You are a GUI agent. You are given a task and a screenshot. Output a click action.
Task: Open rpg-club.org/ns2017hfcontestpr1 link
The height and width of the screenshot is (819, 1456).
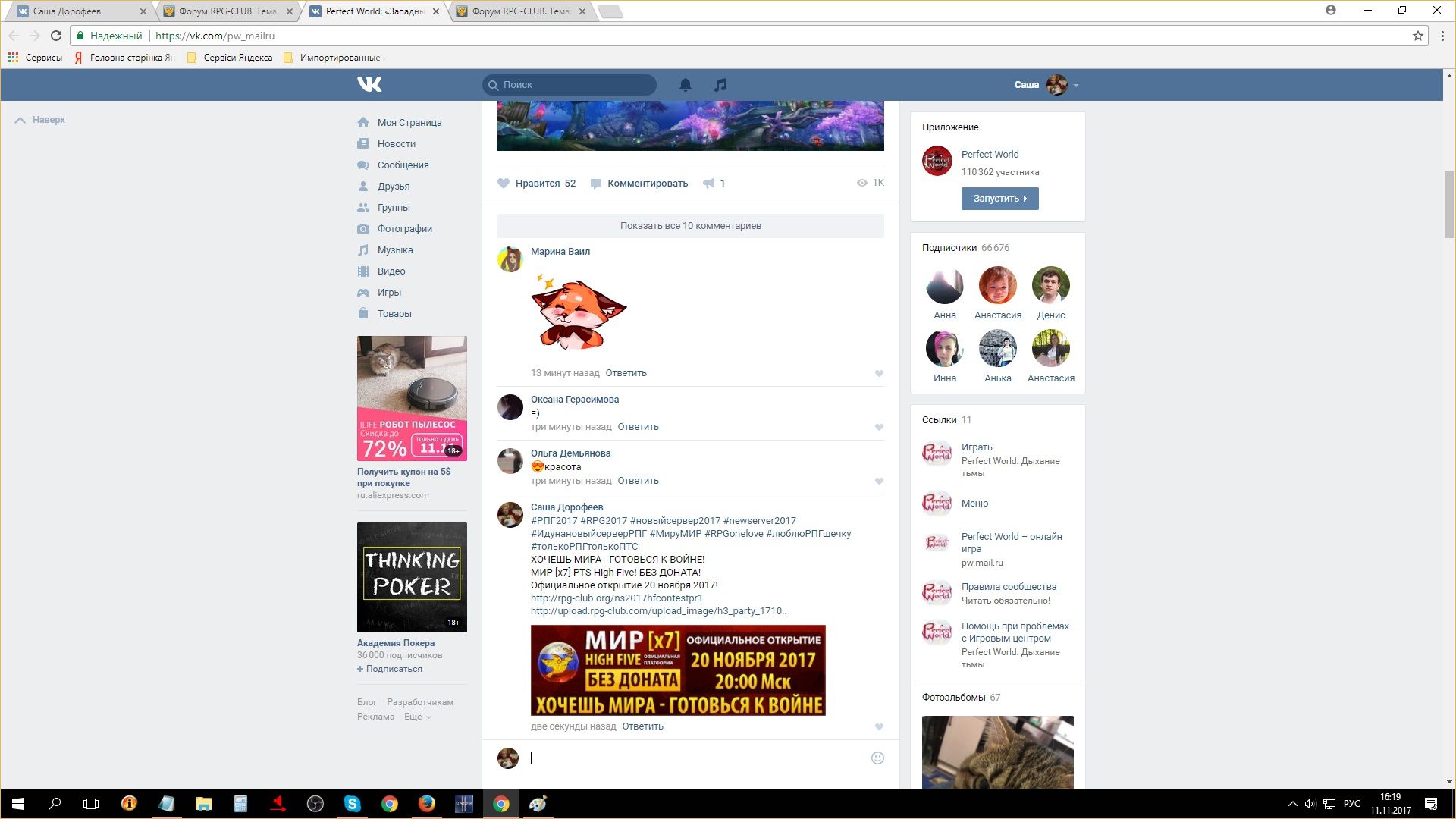(x=617, y=598)
